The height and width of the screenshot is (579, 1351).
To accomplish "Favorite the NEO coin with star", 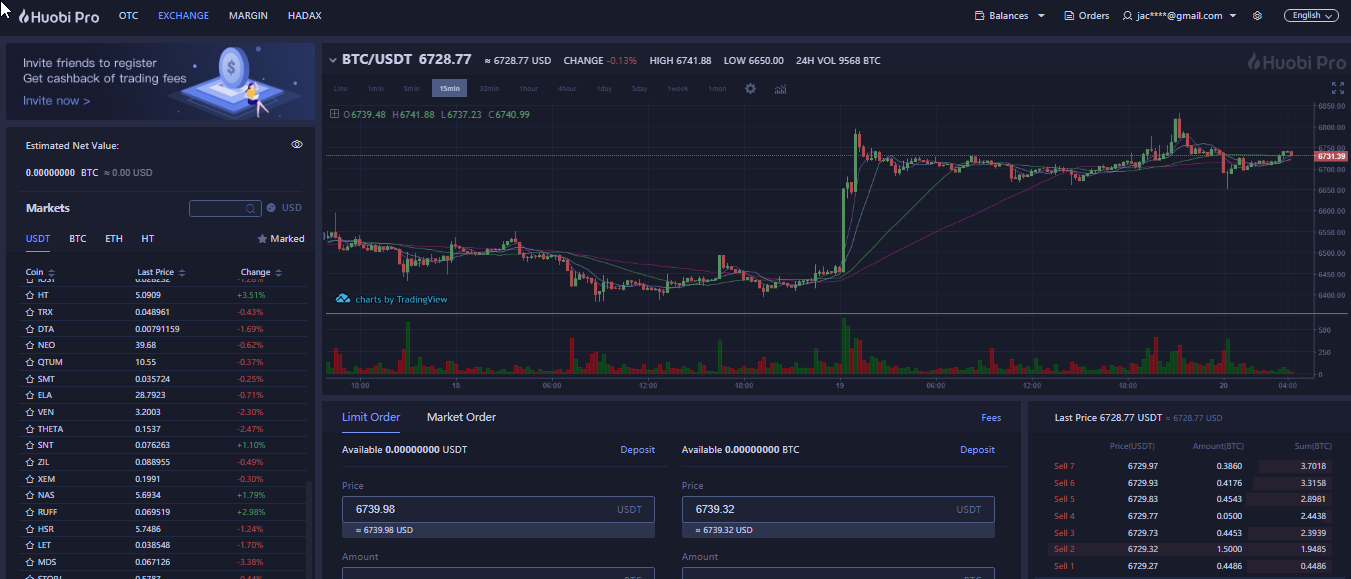I will pos(30,345).
